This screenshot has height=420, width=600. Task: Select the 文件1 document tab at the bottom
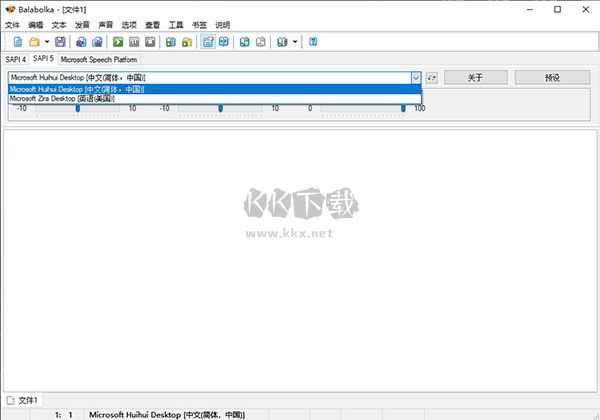click(23, 400)
